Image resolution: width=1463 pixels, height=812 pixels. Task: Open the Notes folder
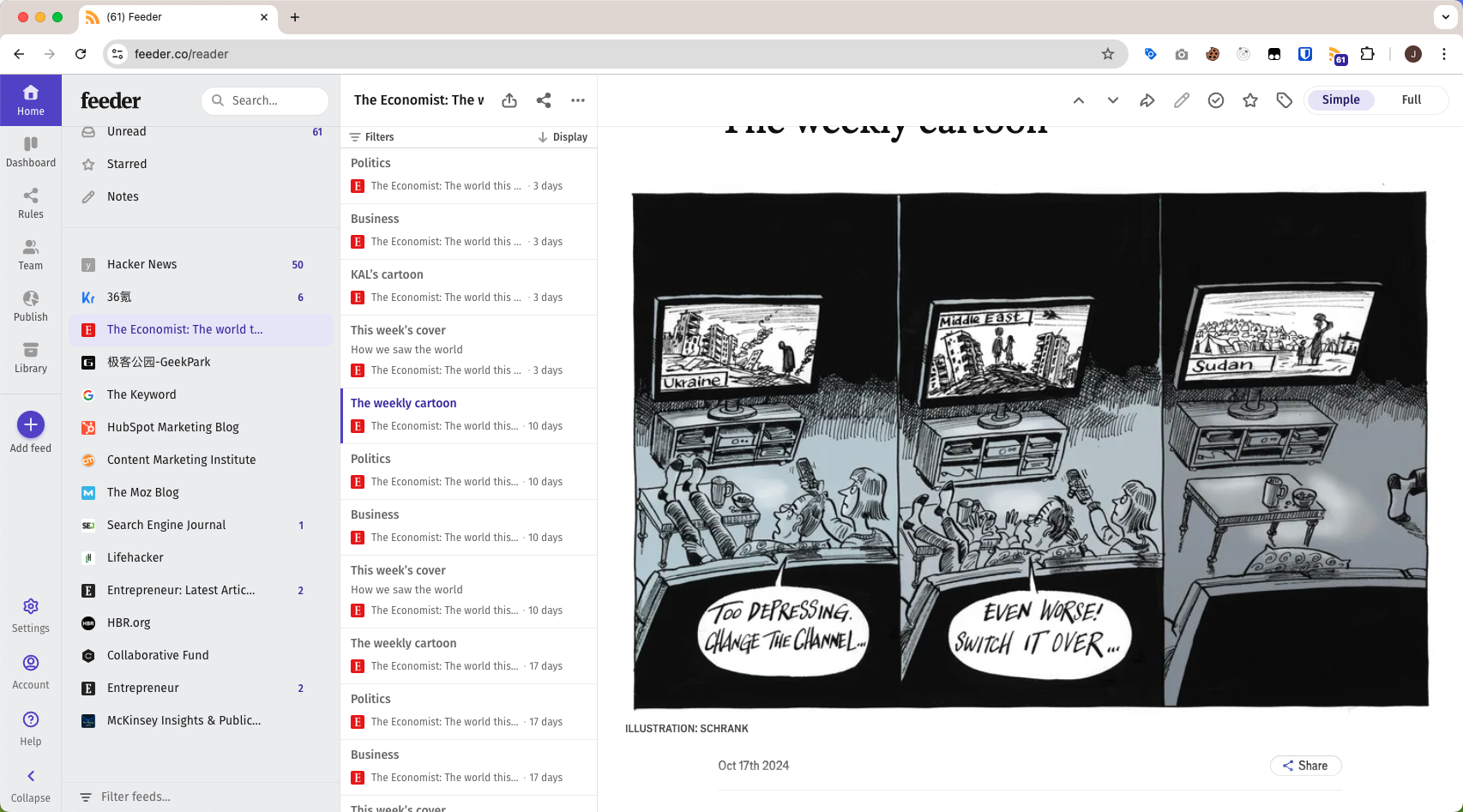pos(201,196)
